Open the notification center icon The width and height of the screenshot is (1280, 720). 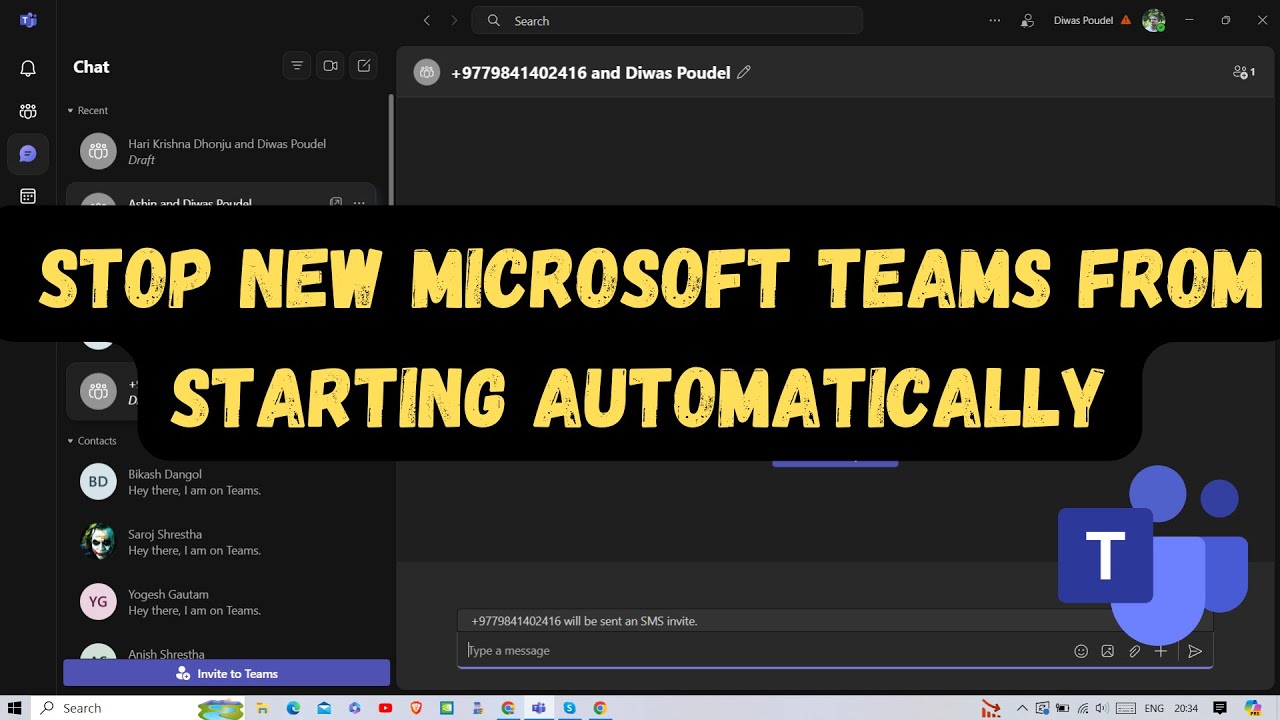pos(1220,708)
